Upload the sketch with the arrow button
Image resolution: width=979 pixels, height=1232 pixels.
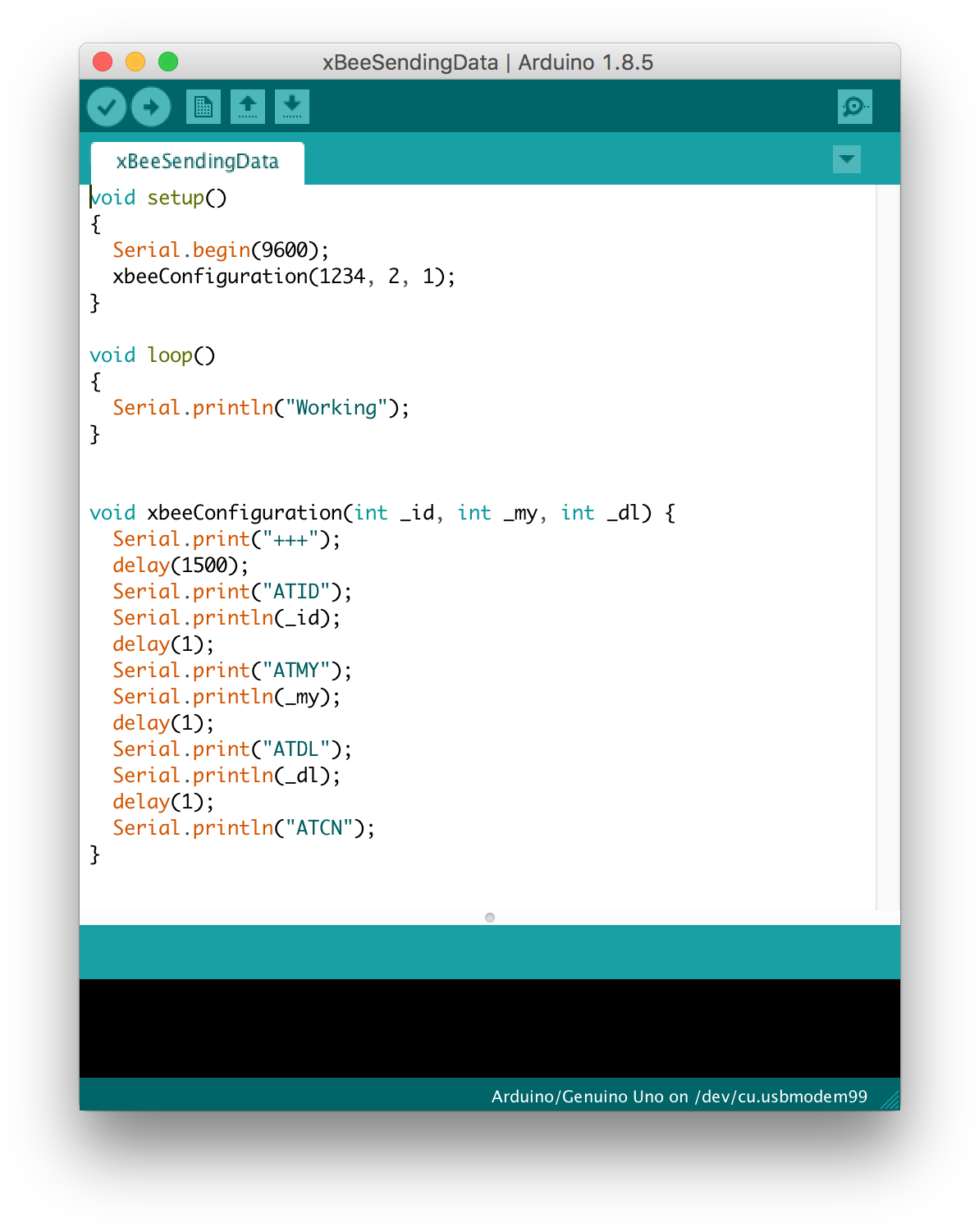(151, 107)
